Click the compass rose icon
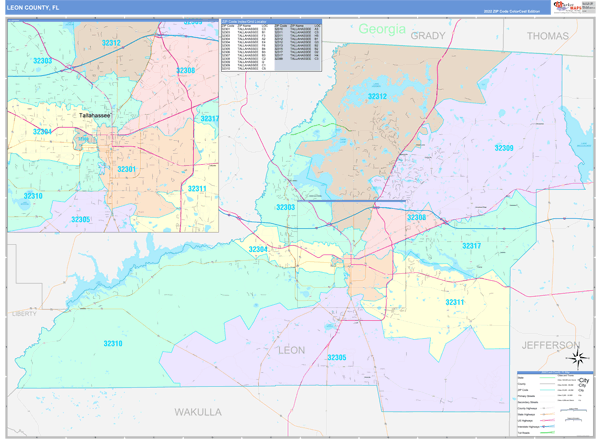 [x=575, y=359]
